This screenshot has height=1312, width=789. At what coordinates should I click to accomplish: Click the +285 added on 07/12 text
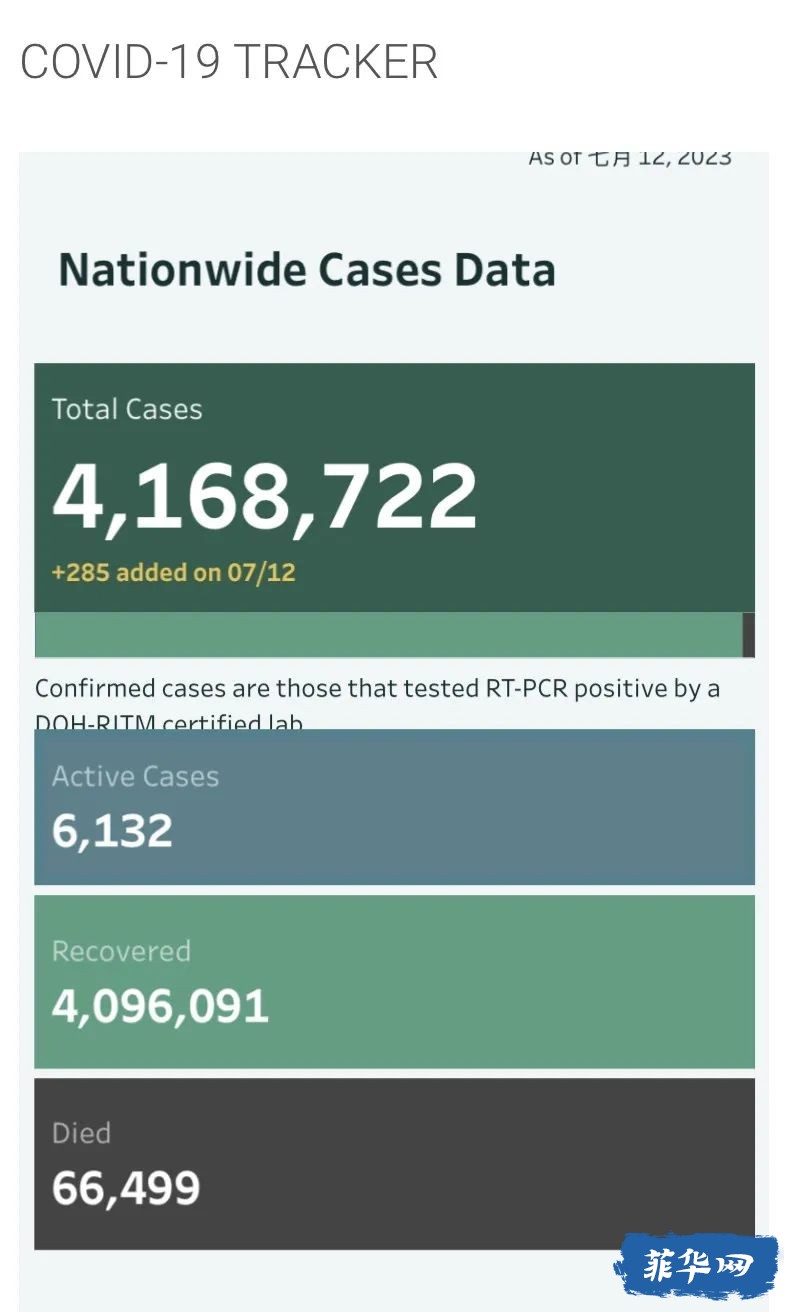[x=174, y=573]
